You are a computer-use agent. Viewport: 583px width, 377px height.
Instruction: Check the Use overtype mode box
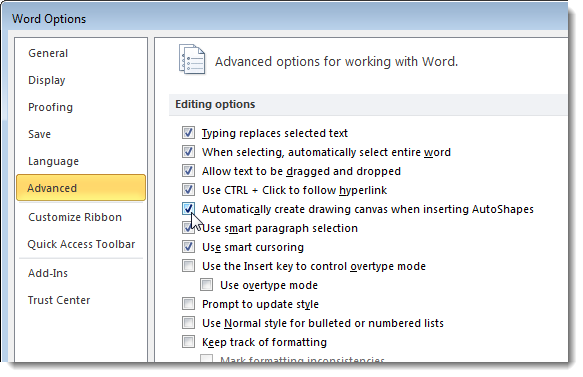[206, 285]
